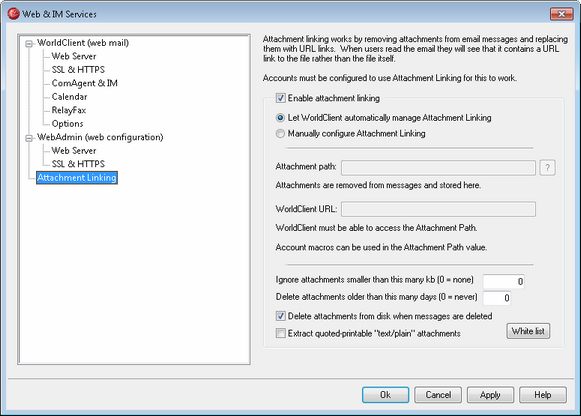581x416 pixels.
Task: Enable Extract quoted-printable text/plain attachments
Action: coord(280,333)
